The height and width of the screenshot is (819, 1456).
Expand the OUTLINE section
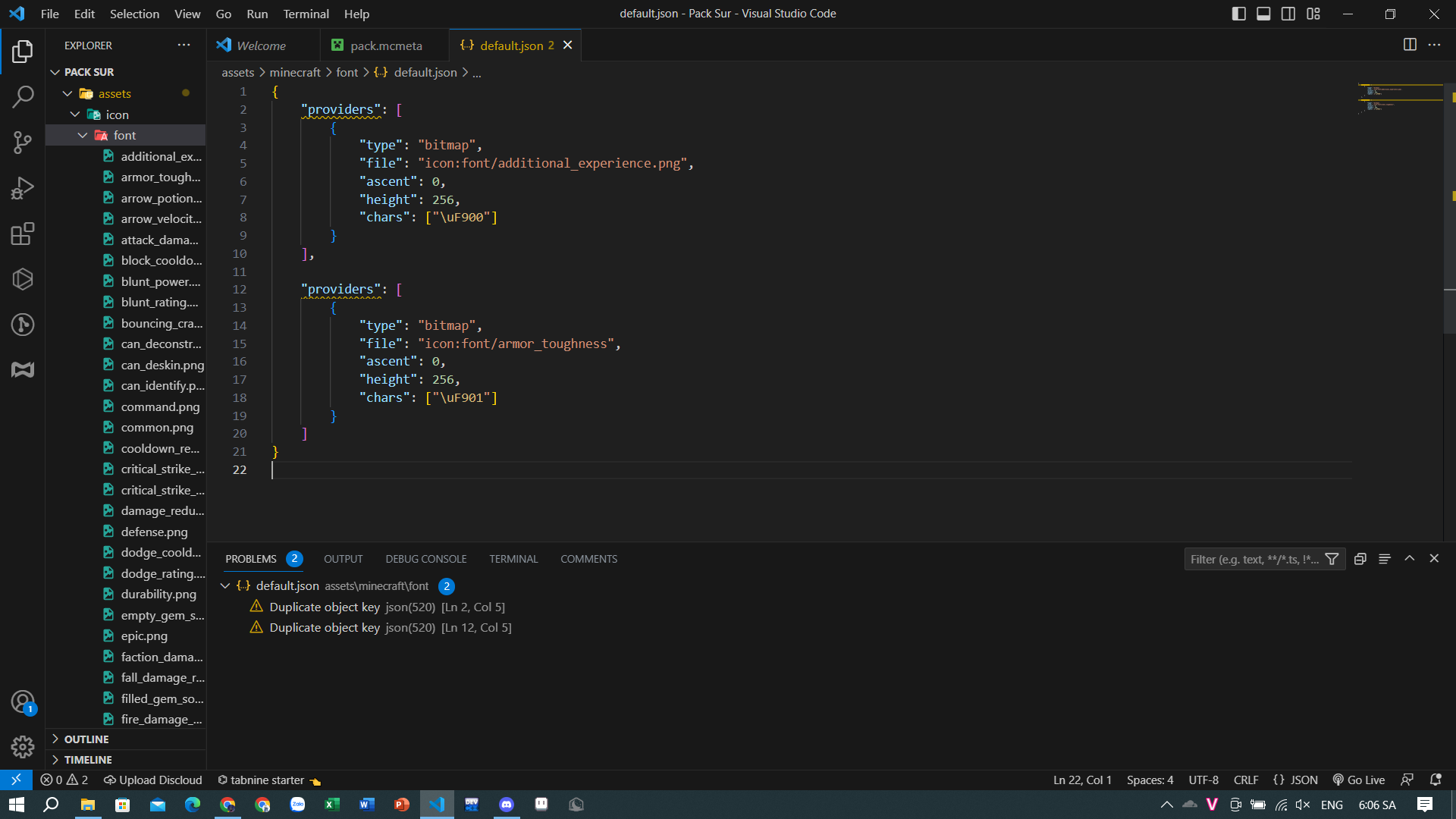[86, 739]
